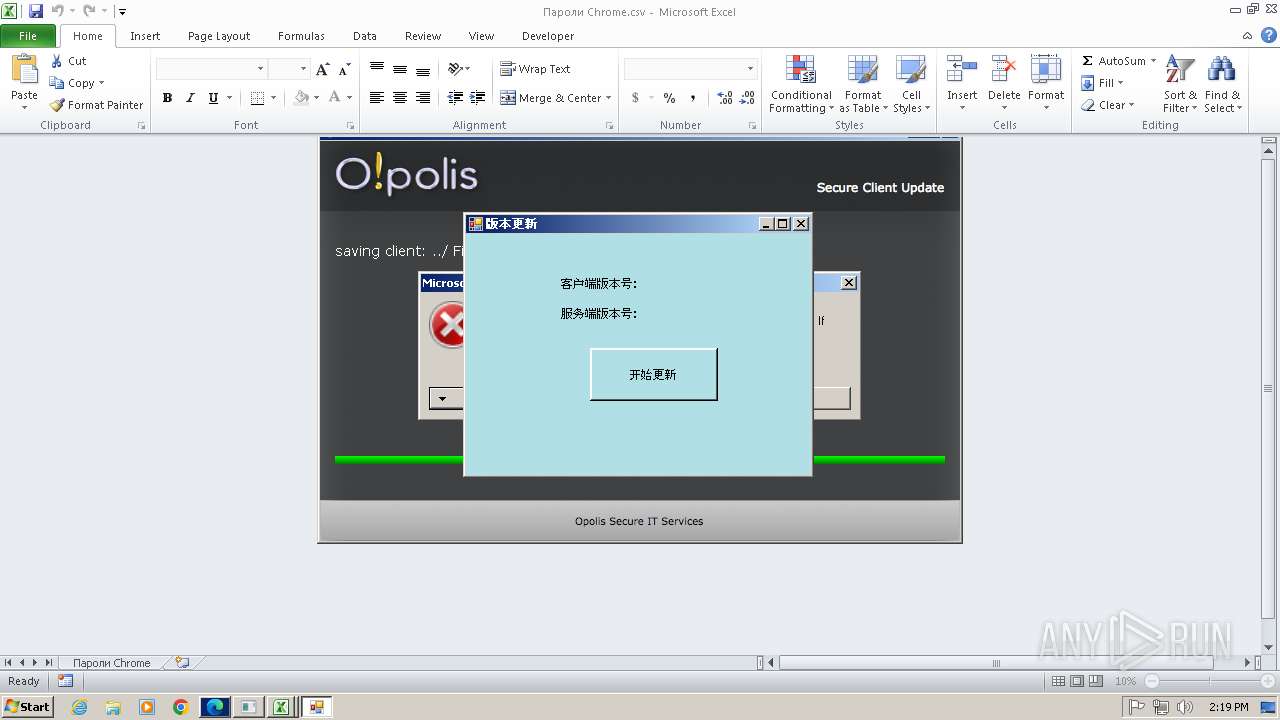Click the speaker volume tray icon
1280x720 pixels.
1185,707
